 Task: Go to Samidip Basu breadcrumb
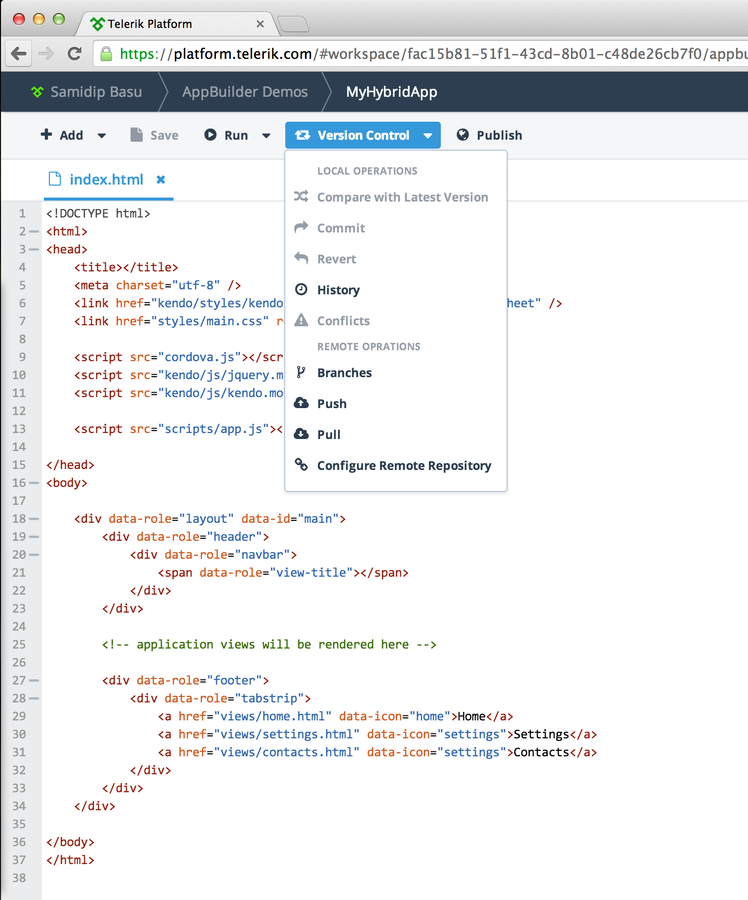(x=96, y=92)
